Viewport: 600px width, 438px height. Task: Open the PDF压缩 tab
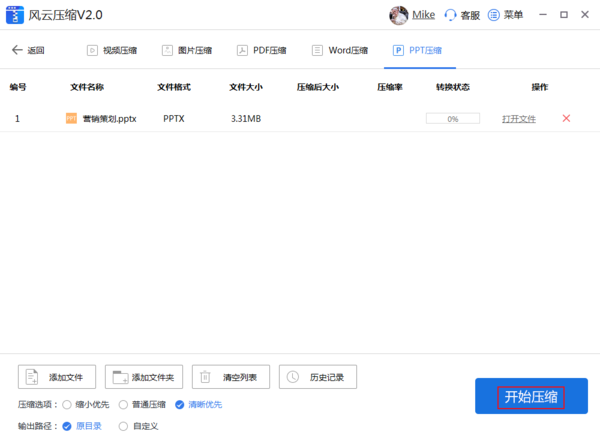[x=262, y=50]
